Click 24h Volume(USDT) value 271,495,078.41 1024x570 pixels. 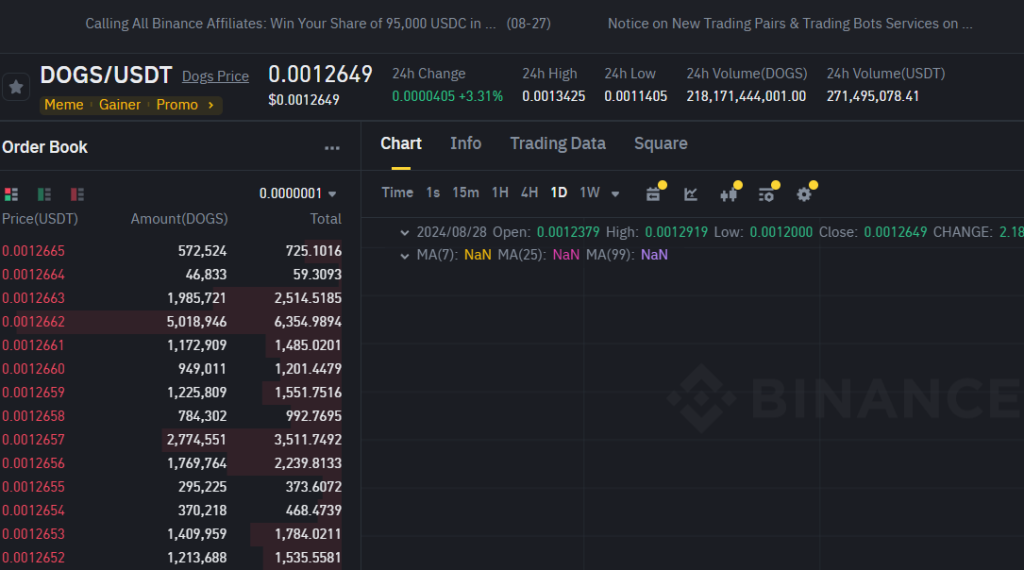coord(872,96)
